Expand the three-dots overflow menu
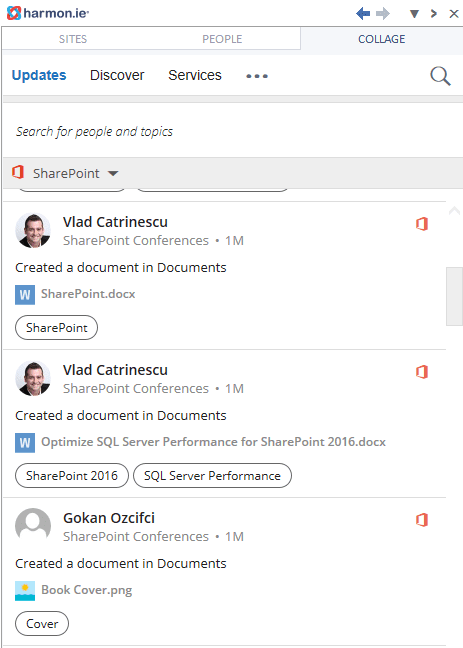This screenshot has width=463, height=648. point(257,76)
